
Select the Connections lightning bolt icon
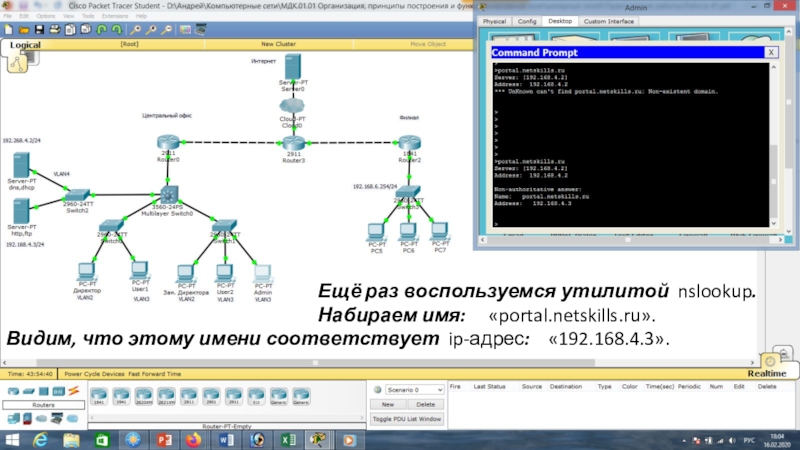[74, 391]
